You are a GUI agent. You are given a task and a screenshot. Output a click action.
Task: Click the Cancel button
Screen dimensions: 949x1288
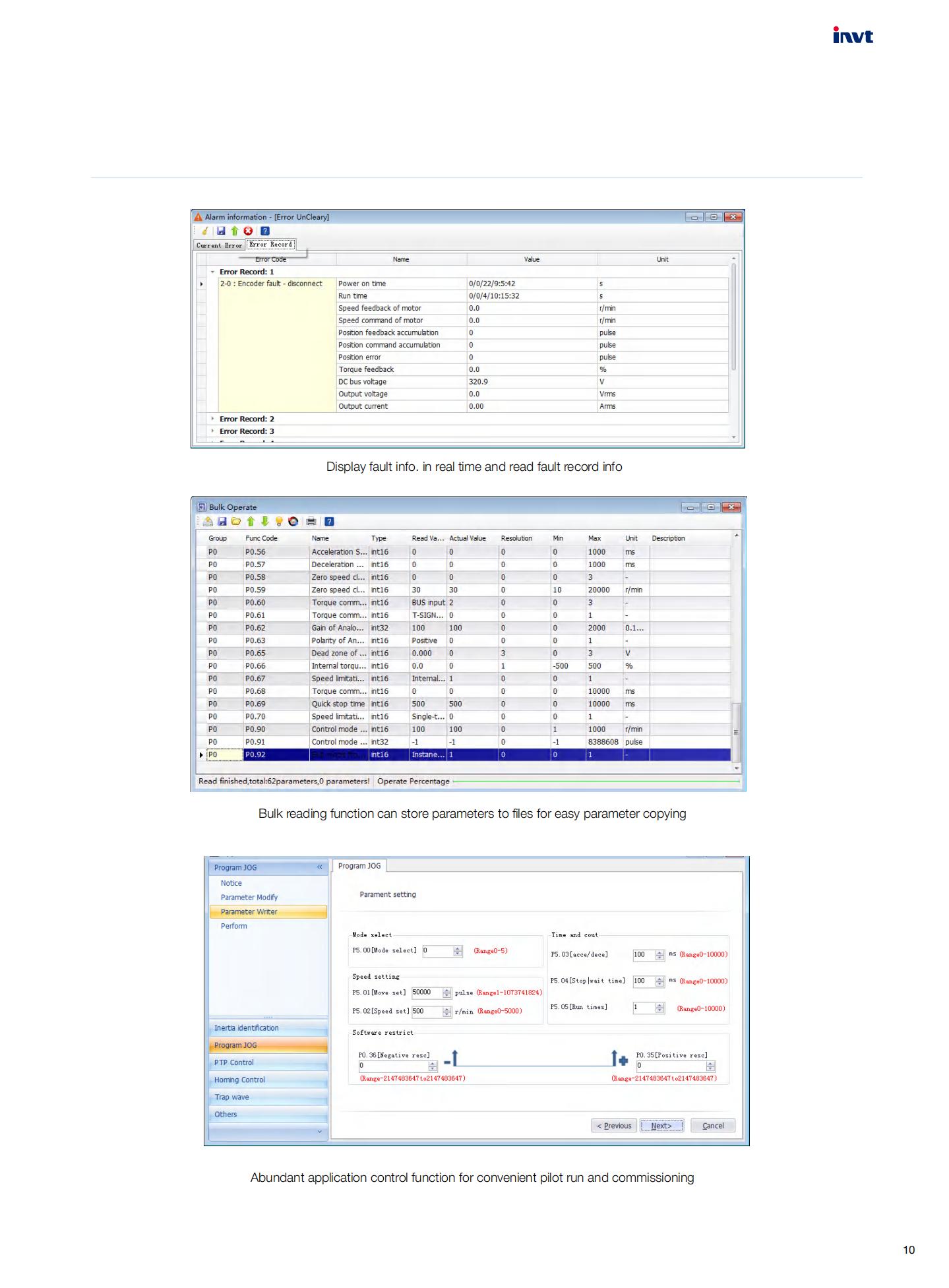(x=713, y=1126)
